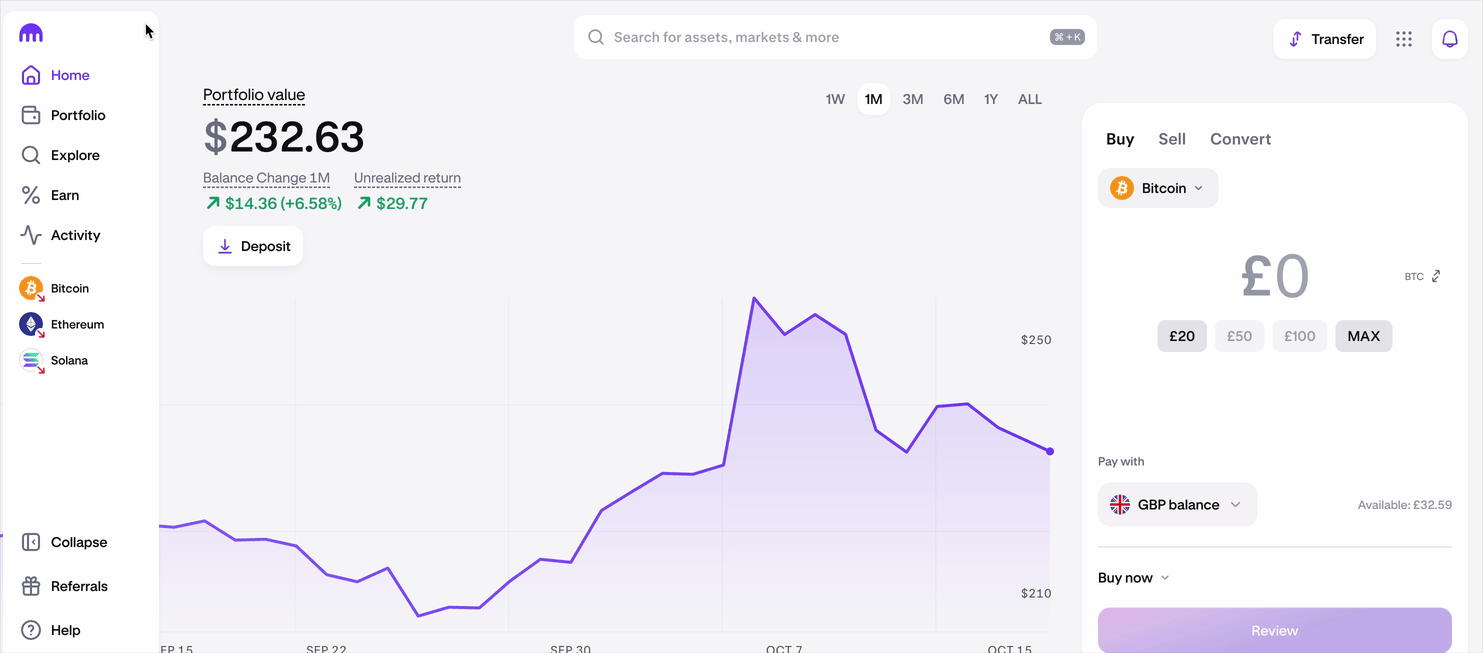The height and width of the screenshot is (653, 1483).
Task: Click the asset search field
Action: point(835,37)
